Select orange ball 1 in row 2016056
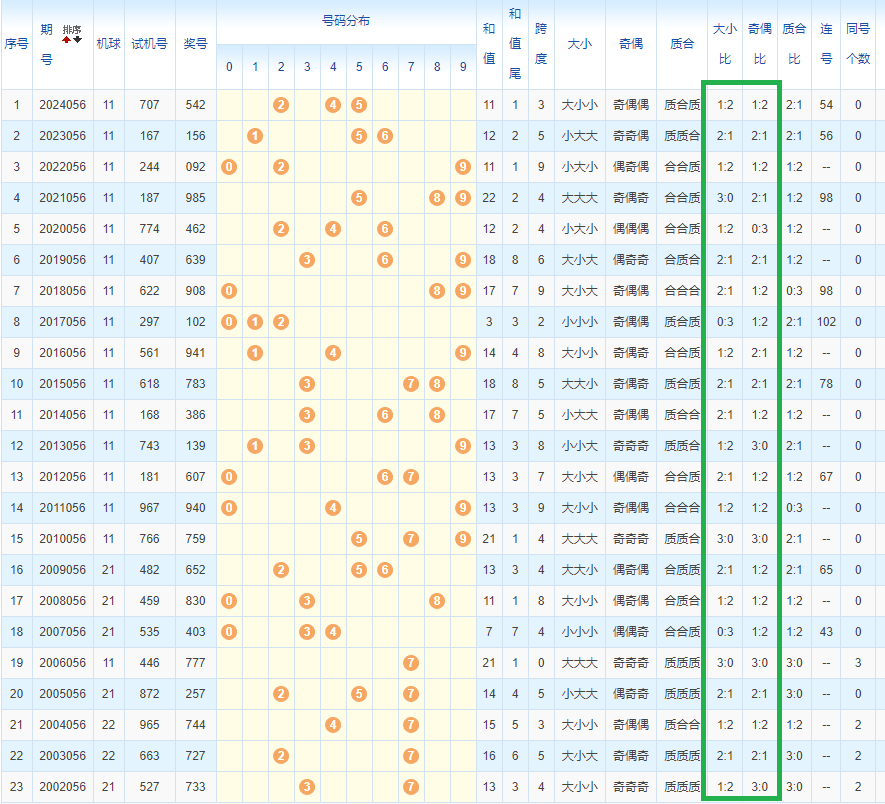The image size is (885, 804). point(255,353)
